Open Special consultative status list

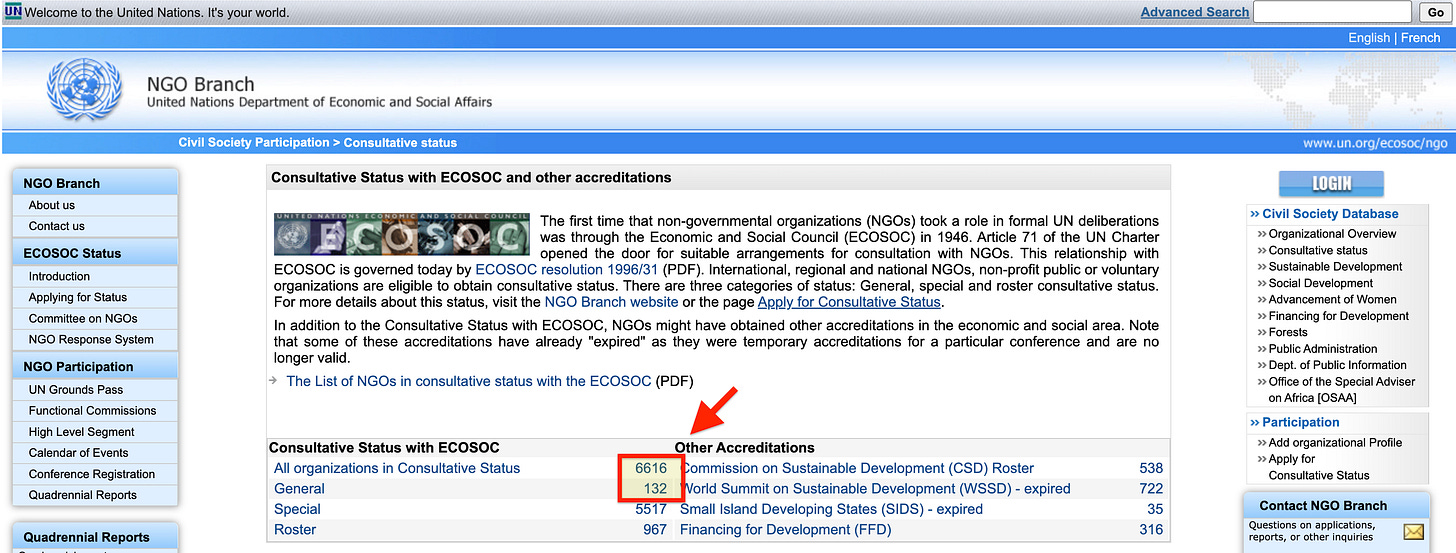click(297, 509)
